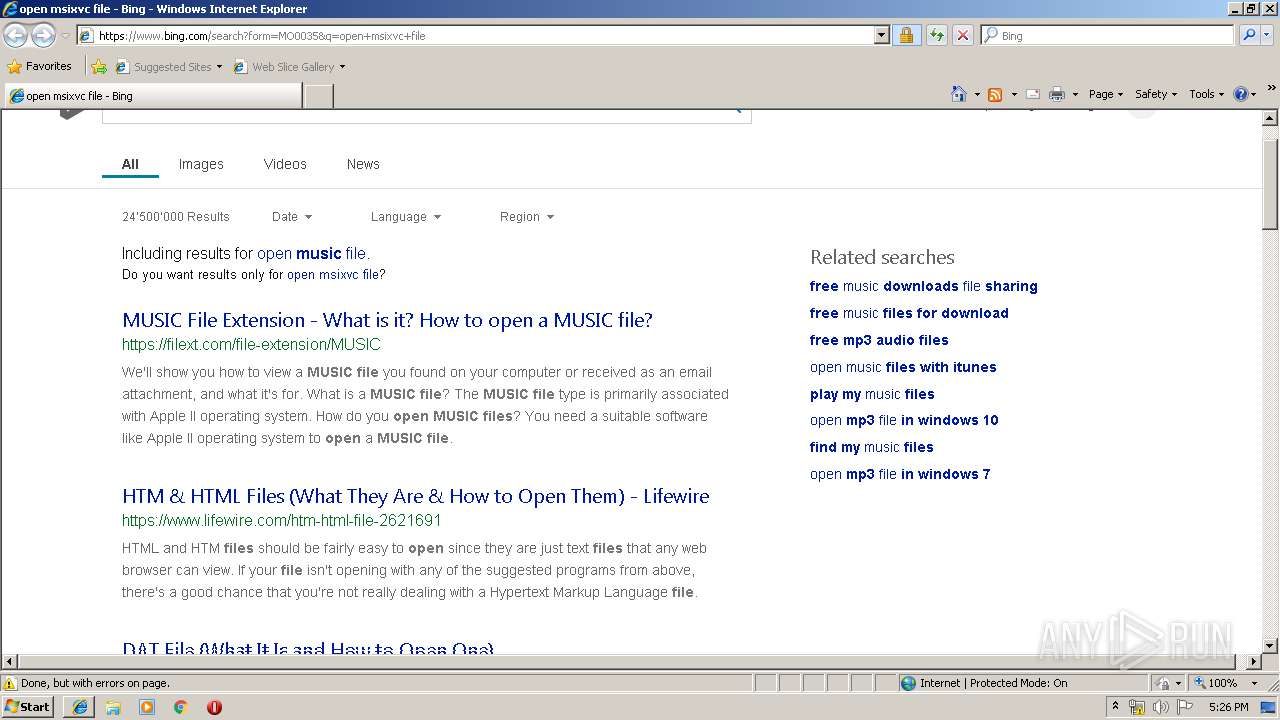1280x720 pixels.
Task: Click the taskbar clock showing 5:26 PM
Action: point(1228,707)
